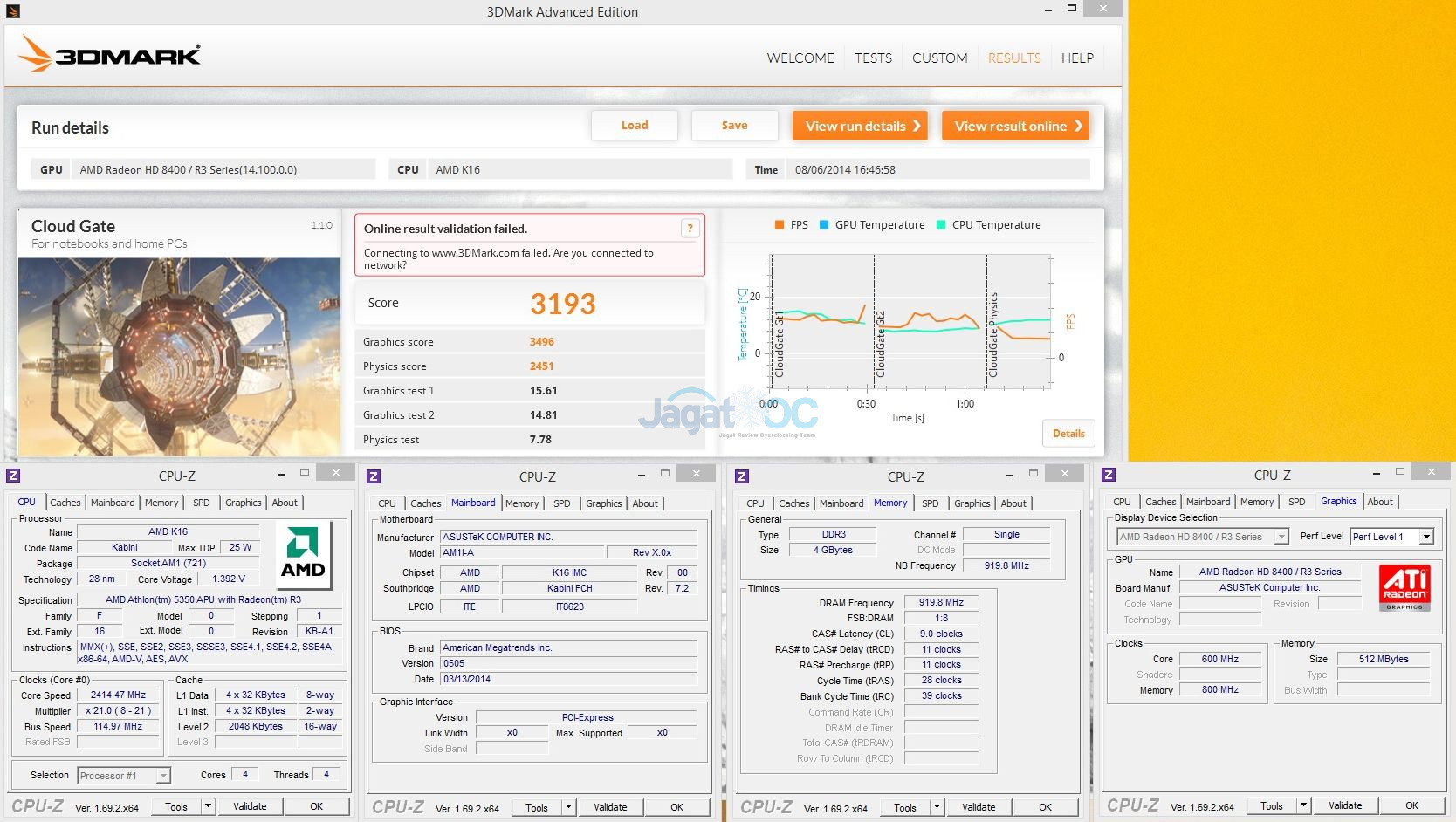The width and height of the screenshot is (1456, 822).
Task: Click the CPU-Z icon in the Memory window title bar
Action: [x=742, y=476]
